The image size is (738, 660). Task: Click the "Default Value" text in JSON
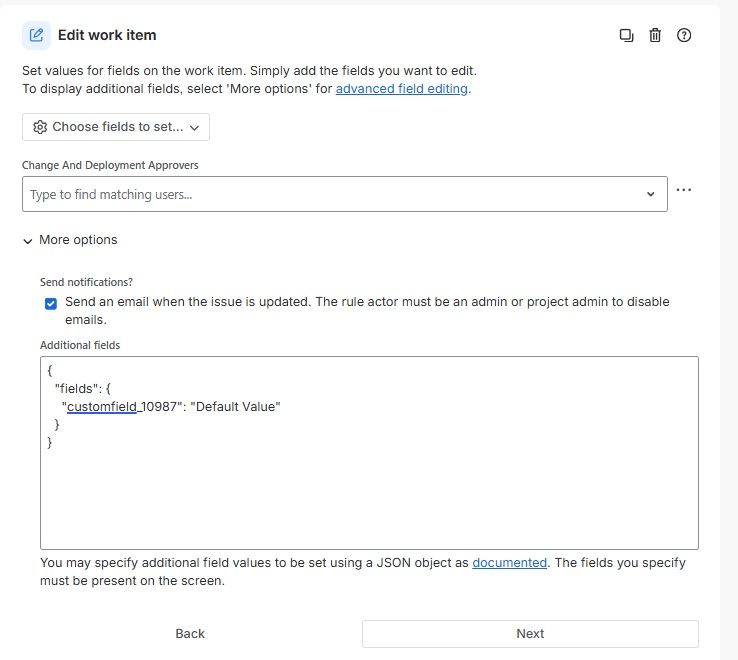point(235,407)
